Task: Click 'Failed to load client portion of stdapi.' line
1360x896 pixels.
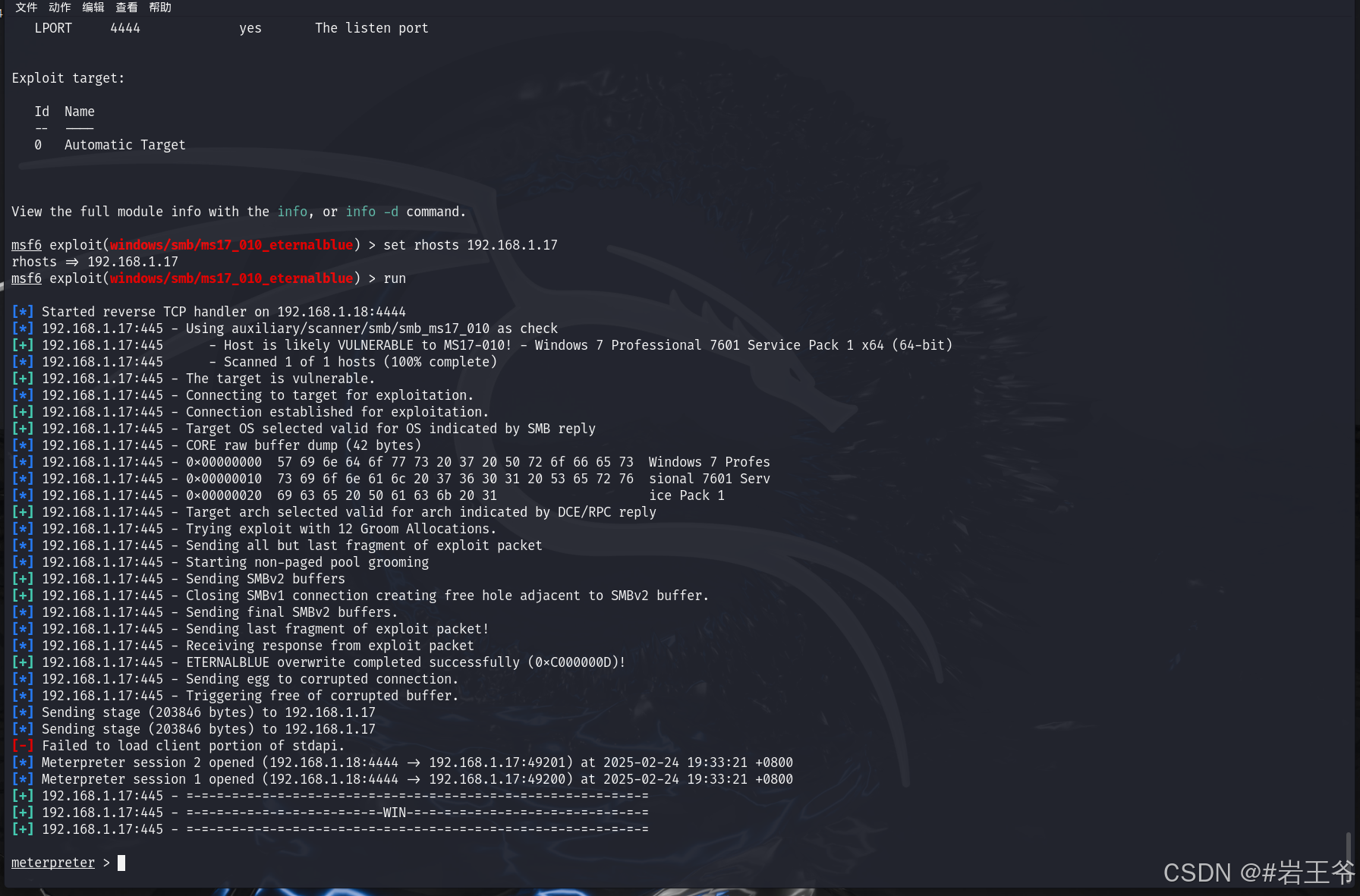Action: coord(178,746)
